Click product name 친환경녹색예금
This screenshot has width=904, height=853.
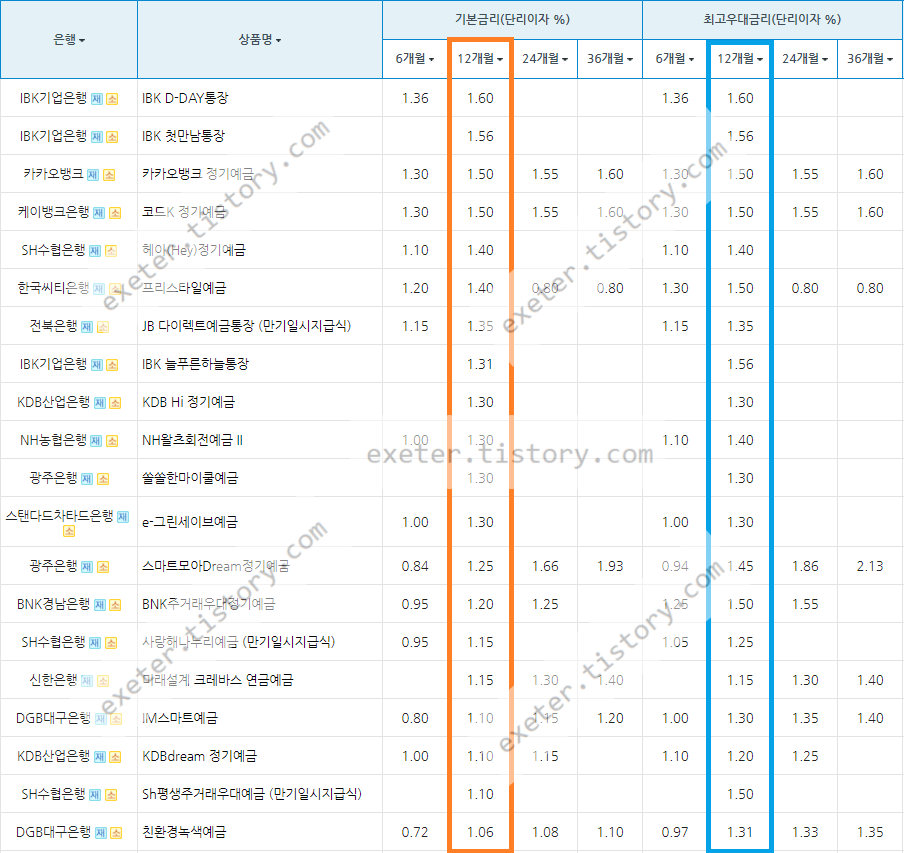184,833
